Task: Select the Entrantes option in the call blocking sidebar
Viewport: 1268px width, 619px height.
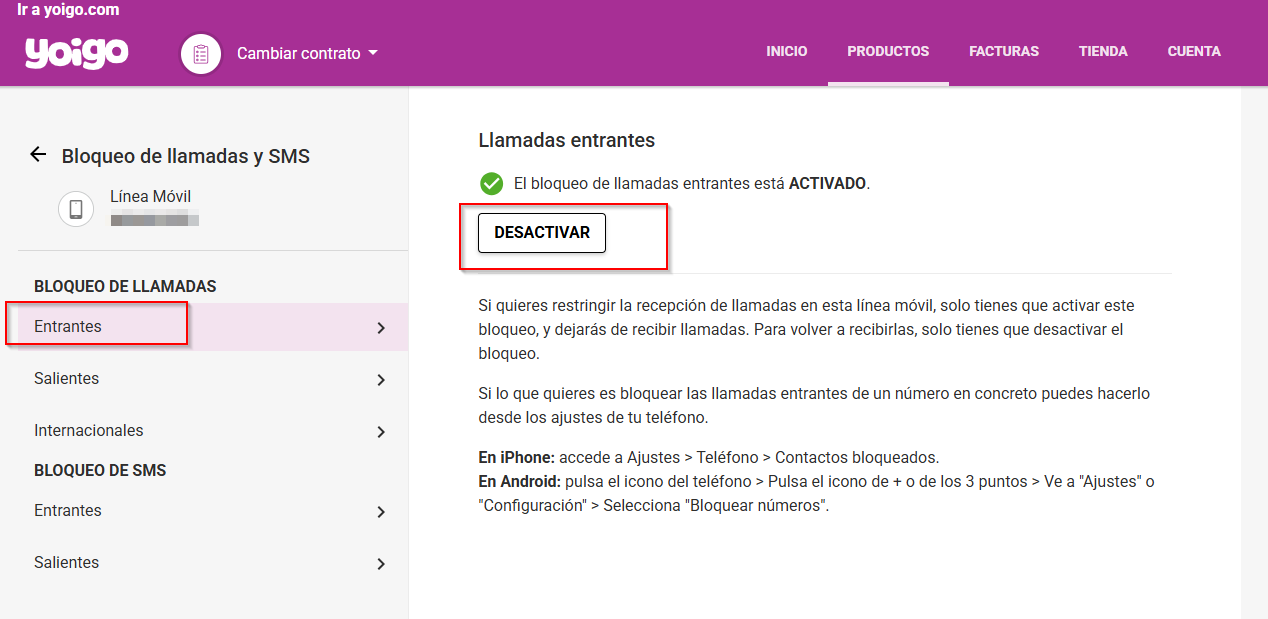Action: click(68, 327)
